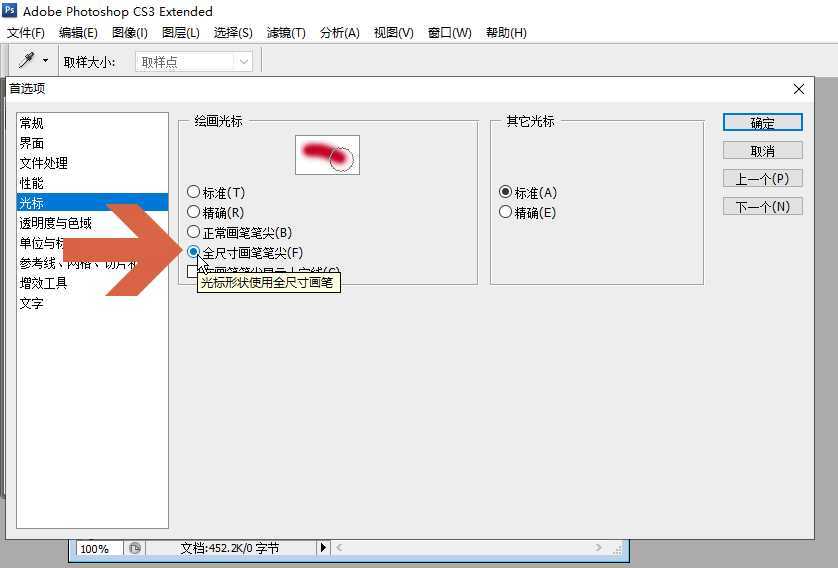Open the 滤镜(T) menu
838x568 pixels.
coord(286,33)
